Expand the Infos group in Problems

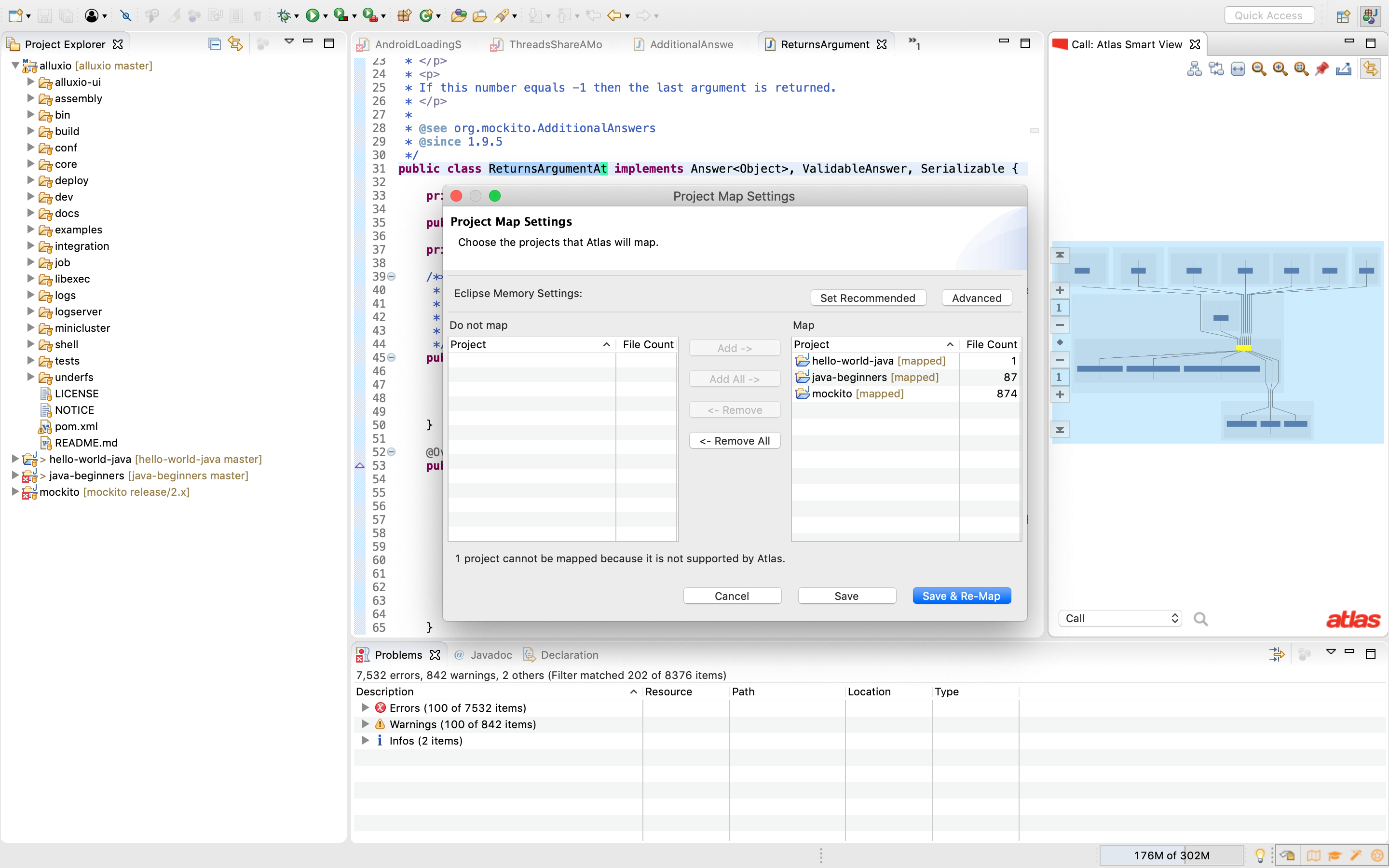click(x=365, y=741)
